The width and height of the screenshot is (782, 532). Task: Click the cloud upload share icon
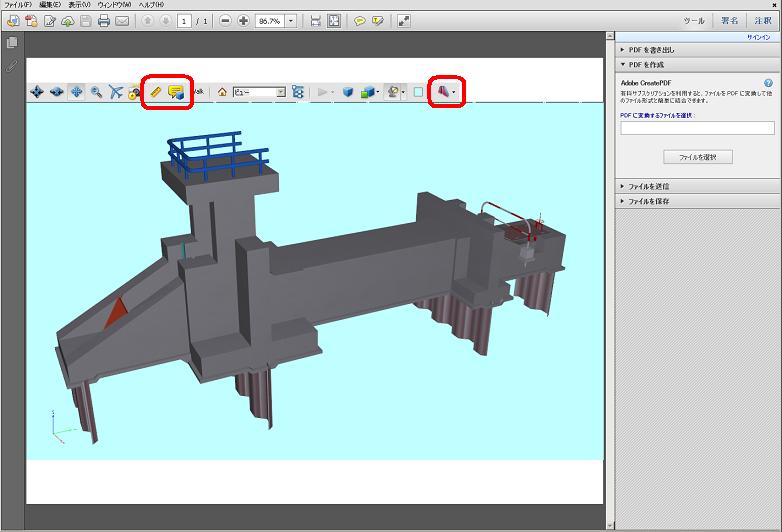(x=68, y=21)
